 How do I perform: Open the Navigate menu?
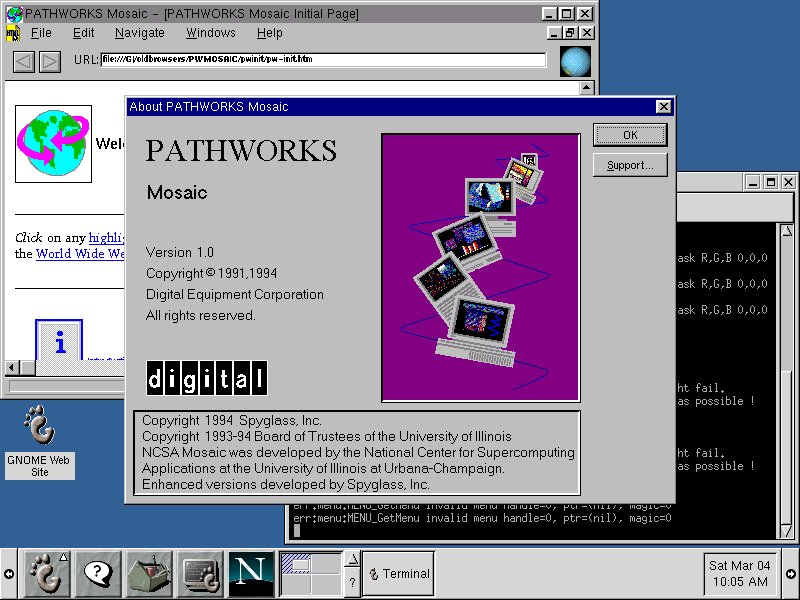139,33
